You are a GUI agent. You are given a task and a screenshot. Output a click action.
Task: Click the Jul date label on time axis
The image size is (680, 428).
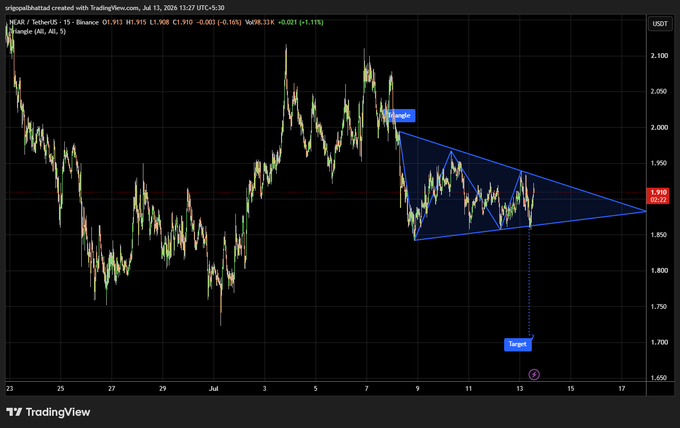(x=213, y=389)
